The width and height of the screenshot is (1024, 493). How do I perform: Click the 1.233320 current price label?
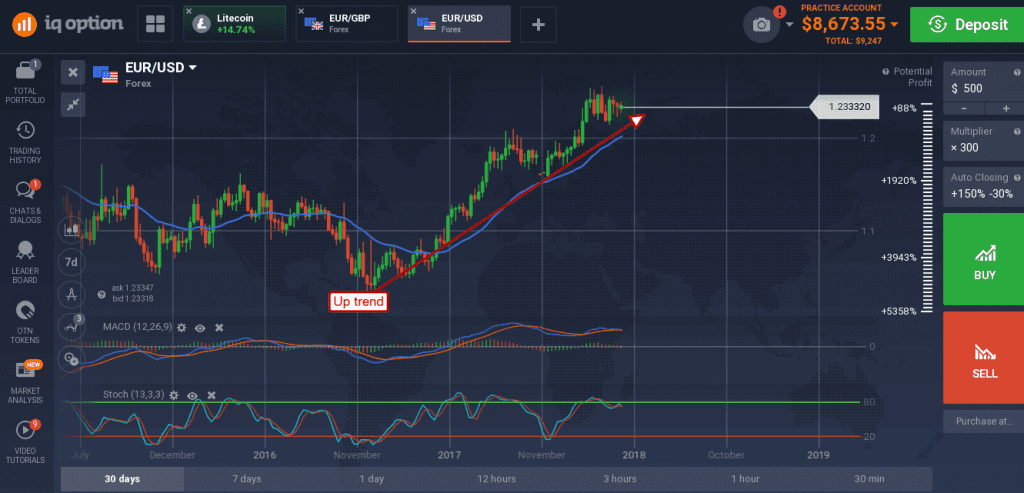click(x=844, y=106)
